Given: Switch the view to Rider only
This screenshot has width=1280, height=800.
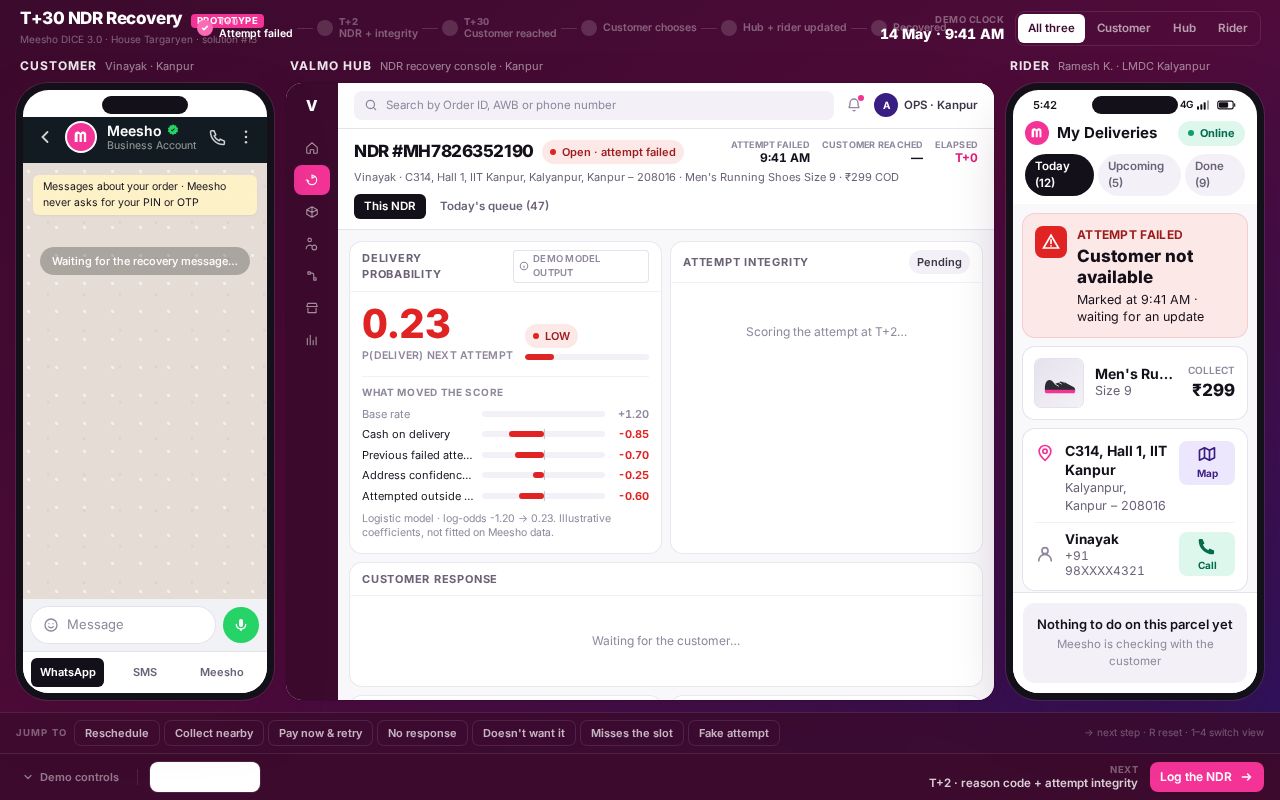Looking at the screenshot, I should 1232,28.
